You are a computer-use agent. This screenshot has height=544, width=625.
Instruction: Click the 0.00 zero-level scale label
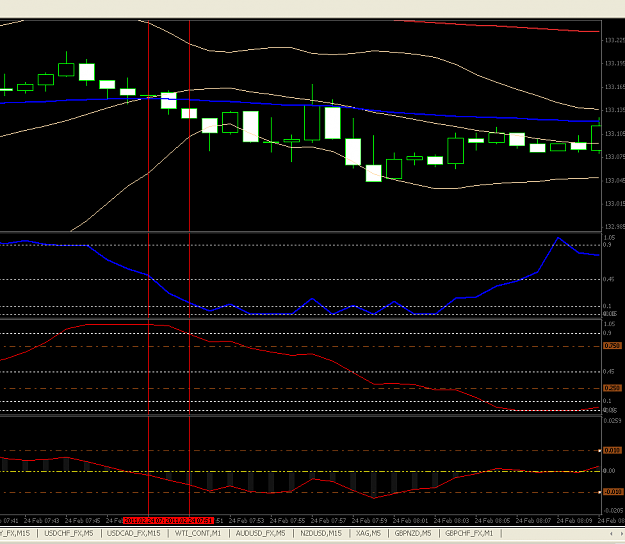coord(609,471)
